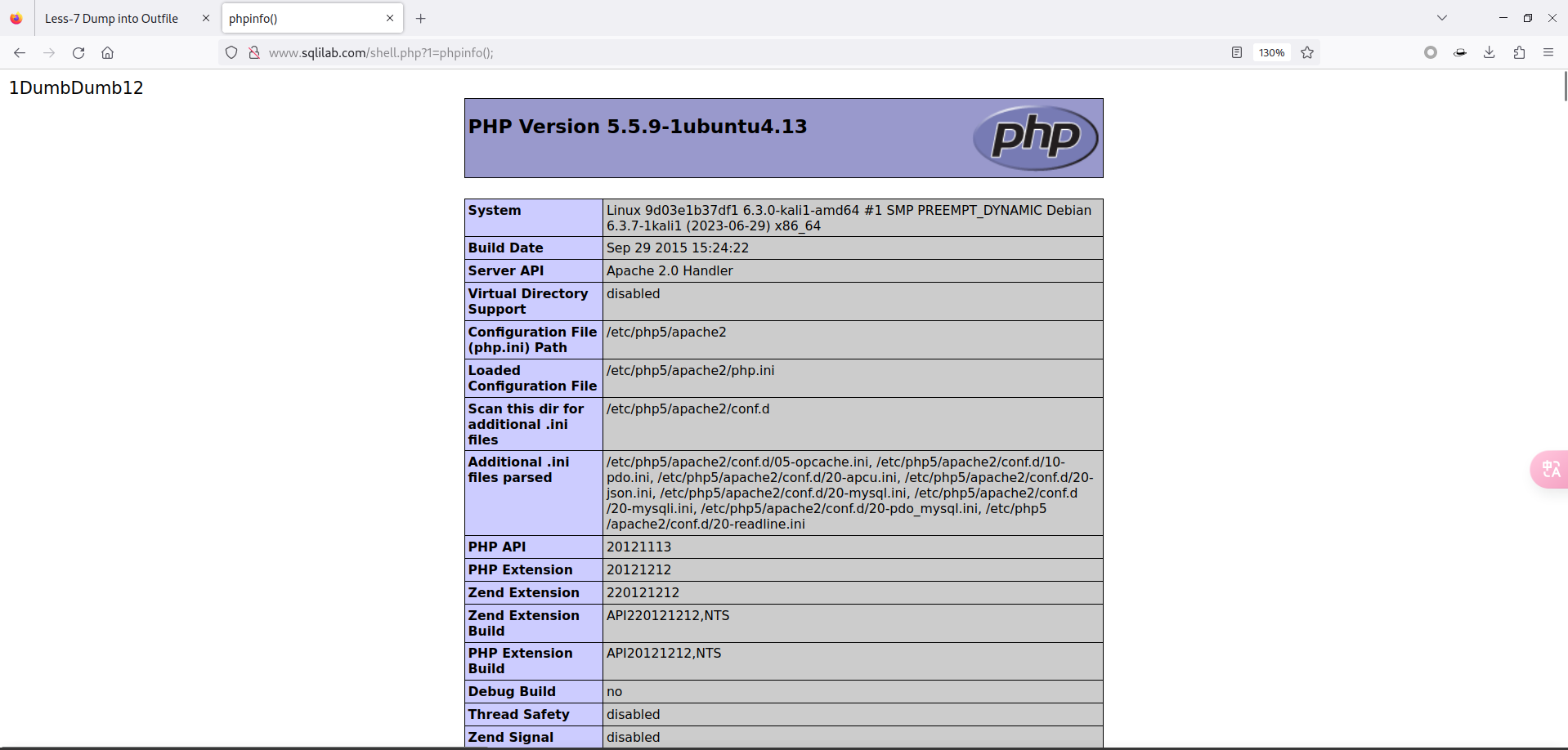Click the PHP logo image
Screen dimensions: 1568x750
click(1036, 137)
